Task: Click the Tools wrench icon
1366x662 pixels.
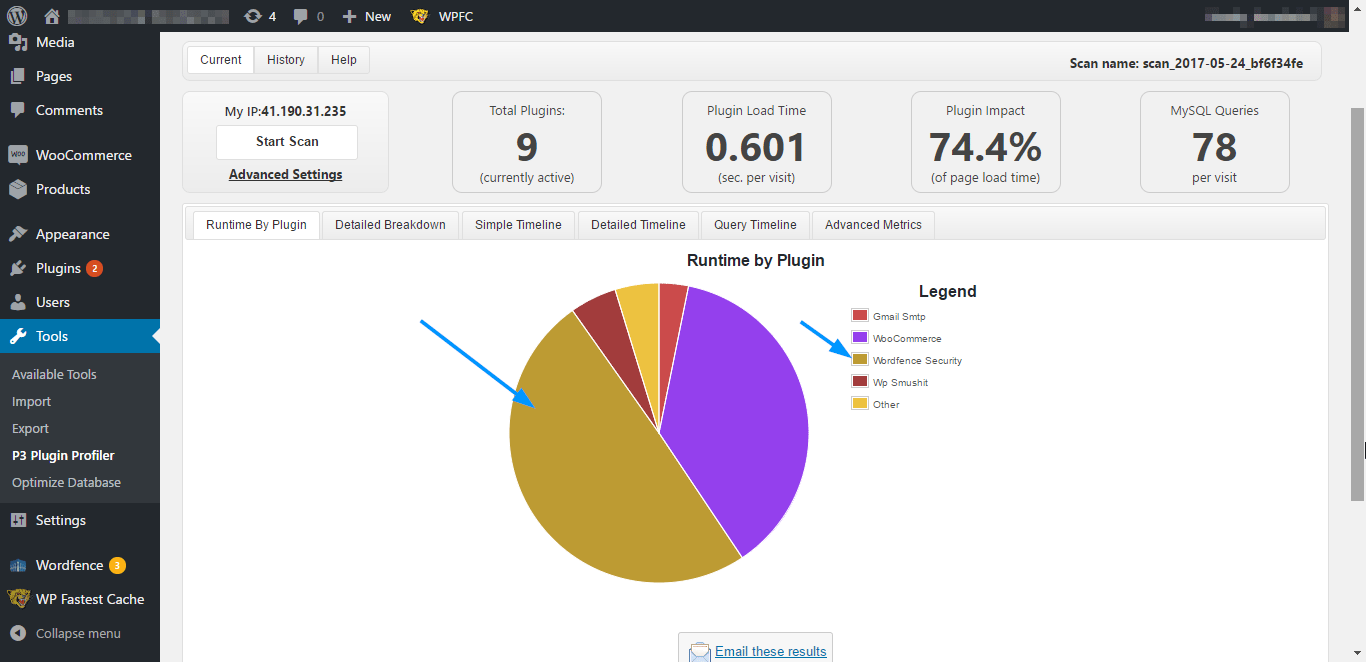Action: 18,336
